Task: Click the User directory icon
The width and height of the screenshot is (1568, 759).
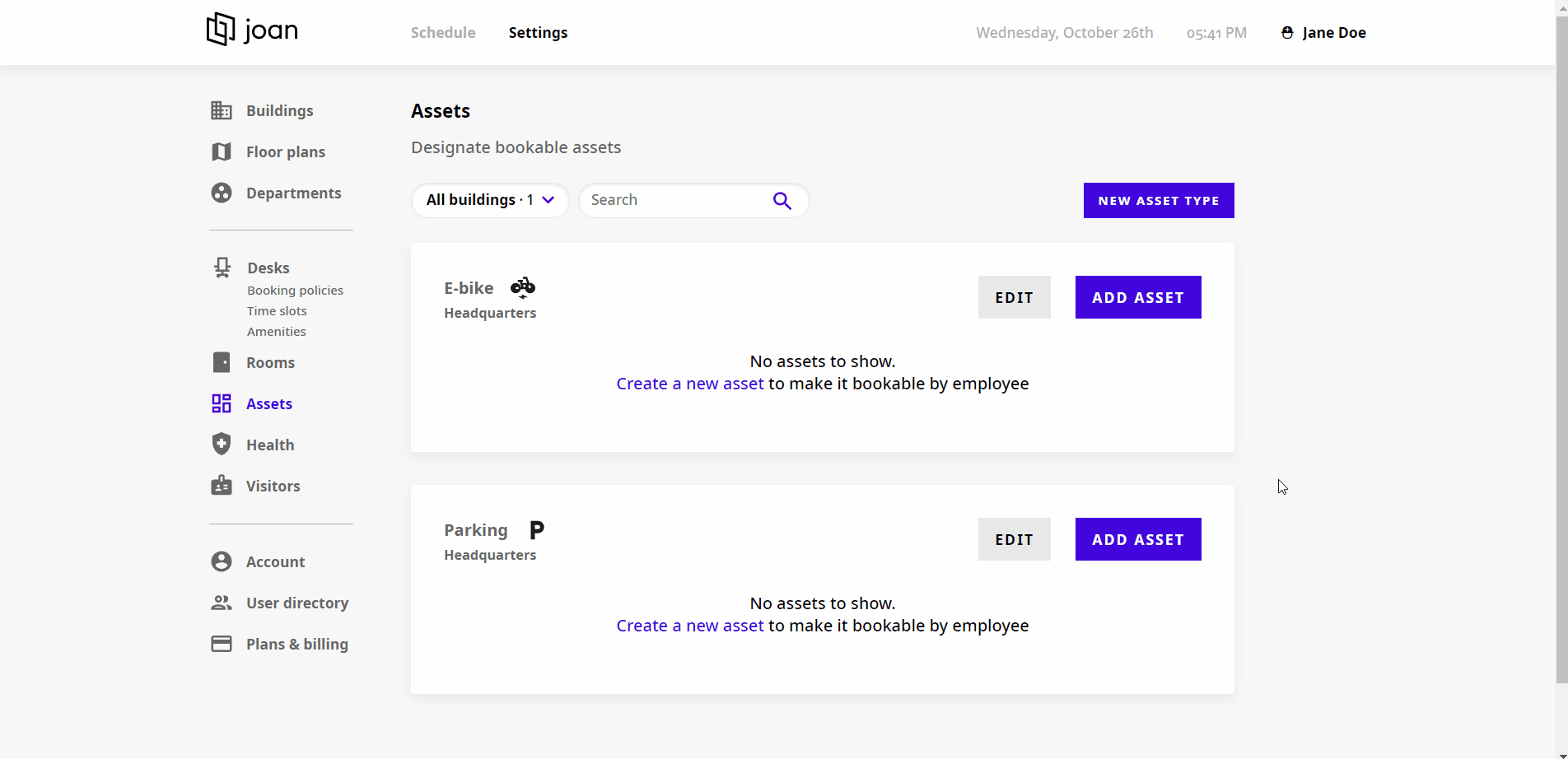Action: (x=221, y=602)
